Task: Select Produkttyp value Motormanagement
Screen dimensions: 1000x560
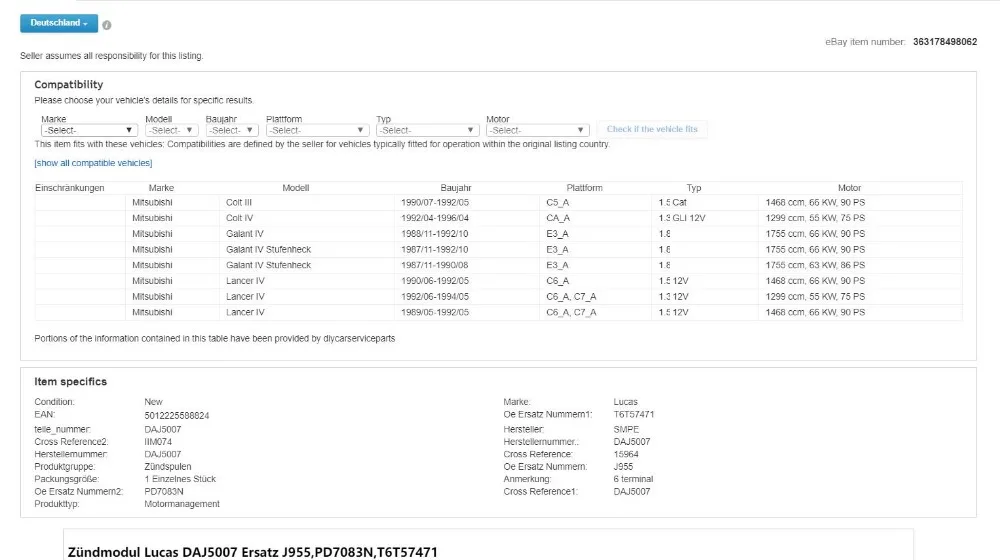Action: [182, 504]
